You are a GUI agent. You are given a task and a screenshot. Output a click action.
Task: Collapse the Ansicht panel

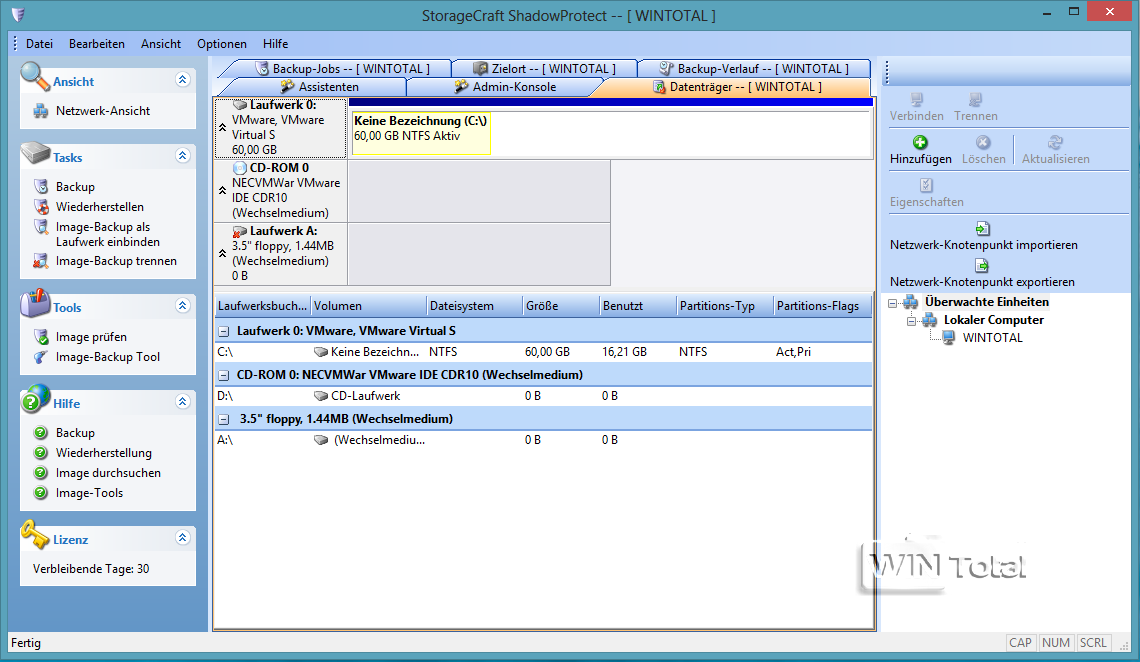[x=182, y=80]
